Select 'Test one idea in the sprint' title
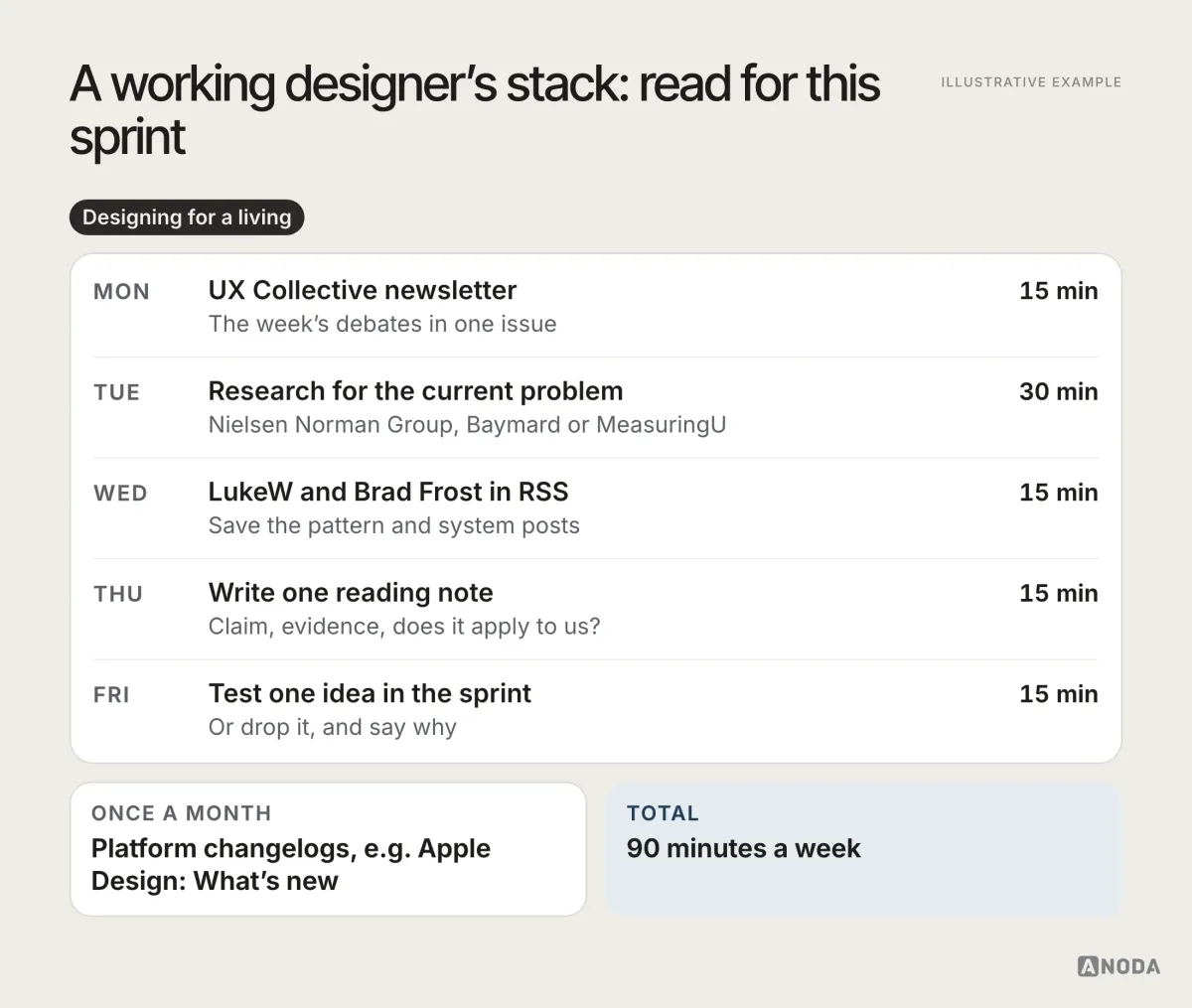This screenshot has width=1192, height=1008. pos(370,693)
